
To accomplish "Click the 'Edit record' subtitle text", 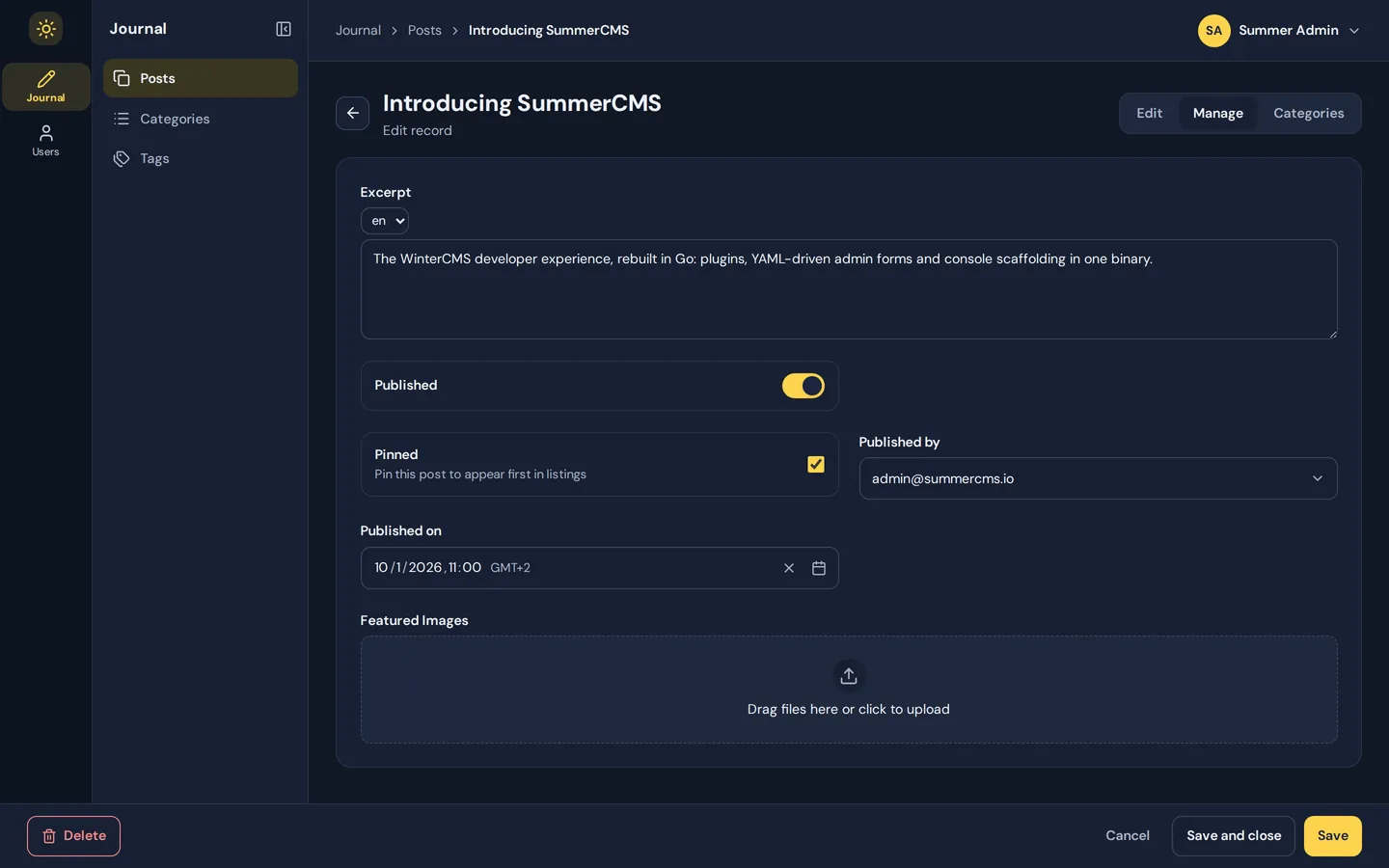I will click(x=417, y=130).
